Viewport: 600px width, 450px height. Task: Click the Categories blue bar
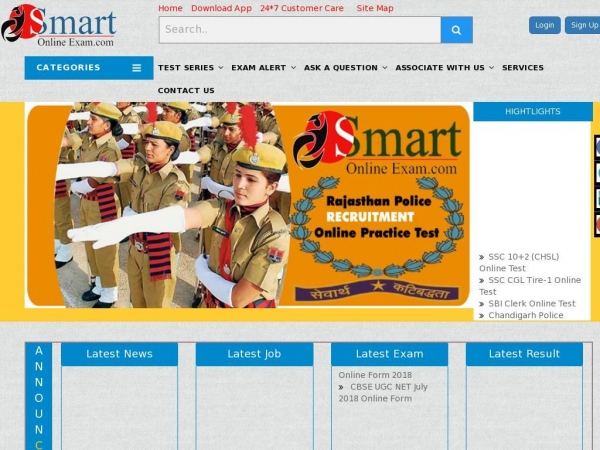pyautogui.click(x=89, y=68)
